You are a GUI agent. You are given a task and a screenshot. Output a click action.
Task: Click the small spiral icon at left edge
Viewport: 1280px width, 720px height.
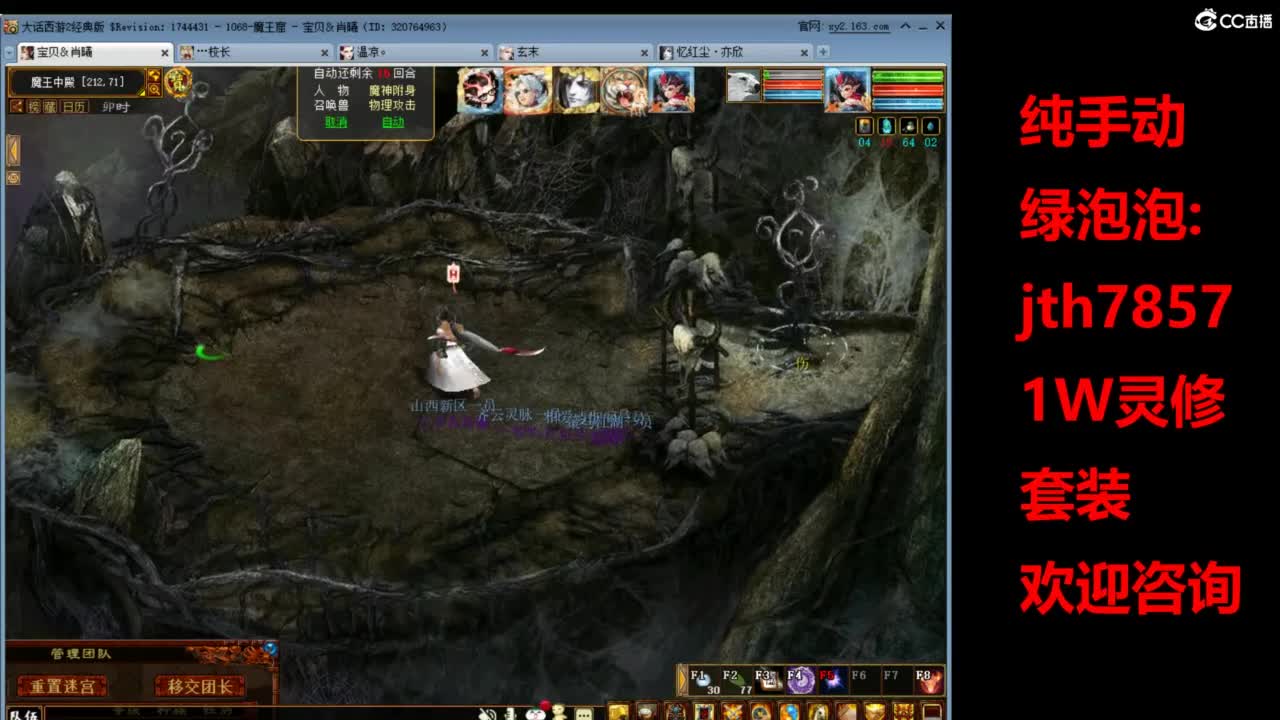pyautogui.click(x=13, y=177)
